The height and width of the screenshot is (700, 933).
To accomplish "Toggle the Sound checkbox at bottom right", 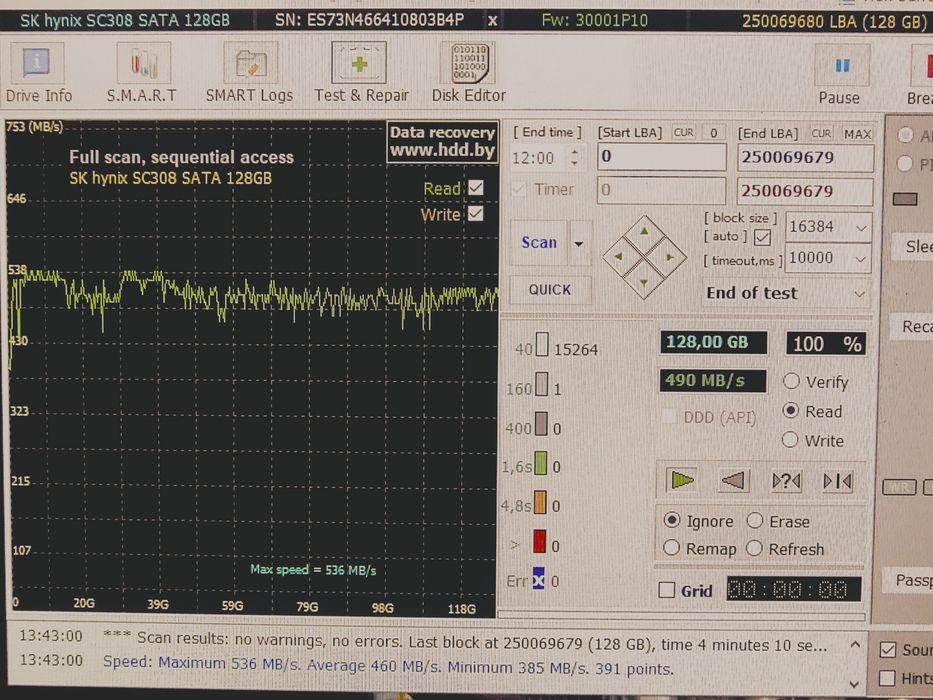I will 888,649.
